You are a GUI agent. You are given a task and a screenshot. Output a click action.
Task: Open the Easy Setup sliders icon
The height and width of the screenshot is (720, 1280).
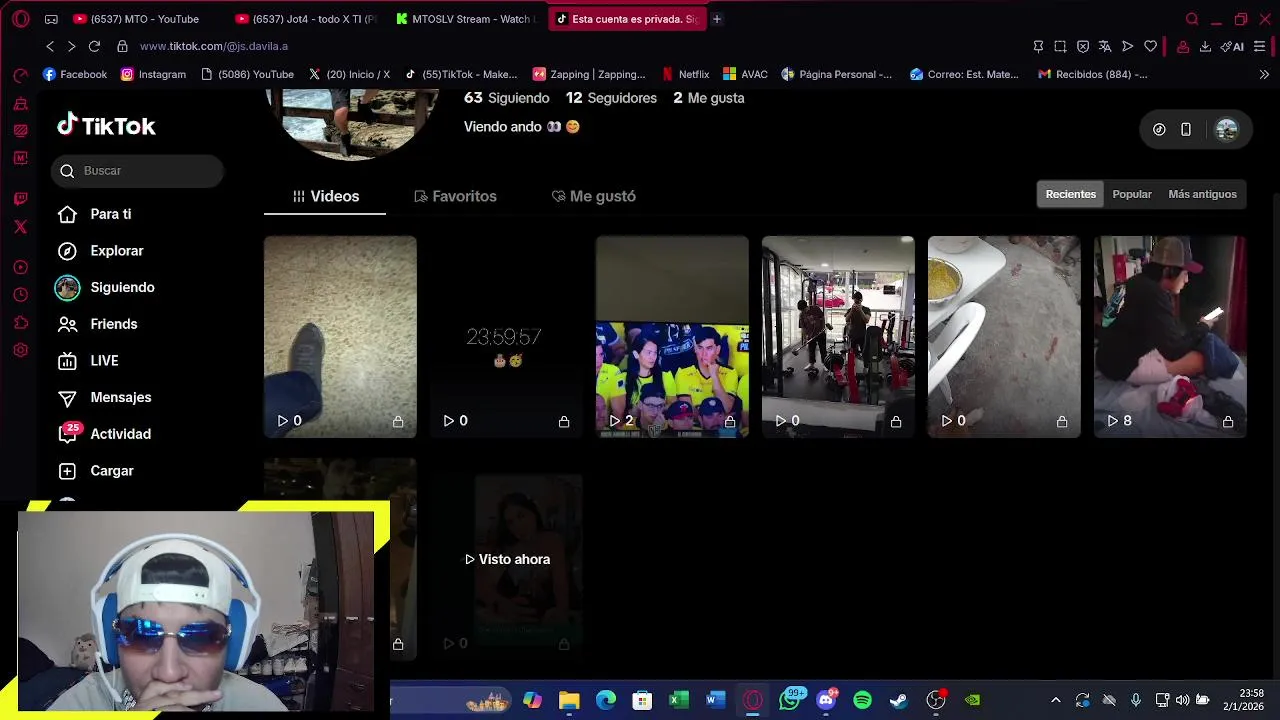pyautogui.click(x=1259, y=46)
